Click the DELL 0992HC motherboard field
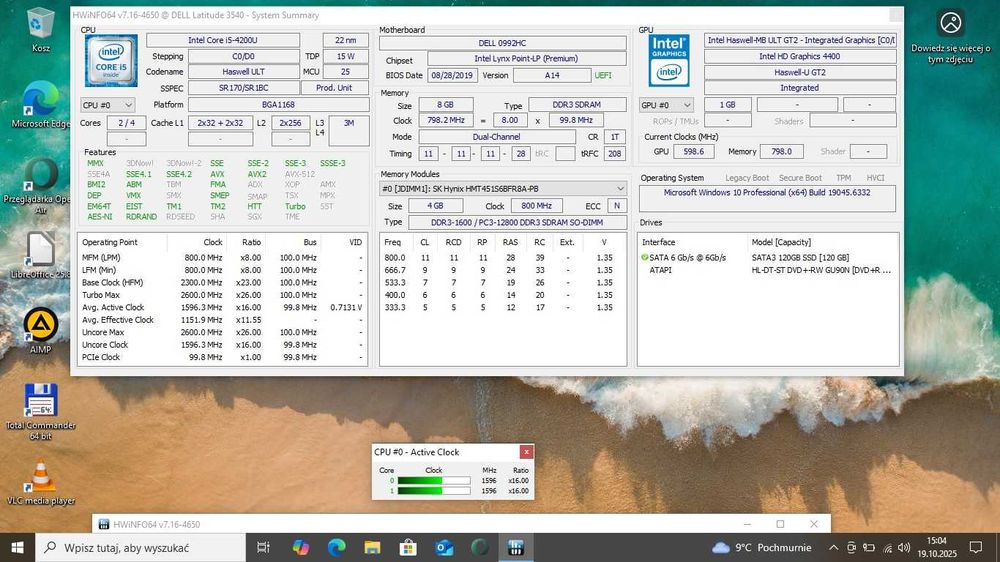This screenshot has height=562, width=1000. (x=503, y=43)
